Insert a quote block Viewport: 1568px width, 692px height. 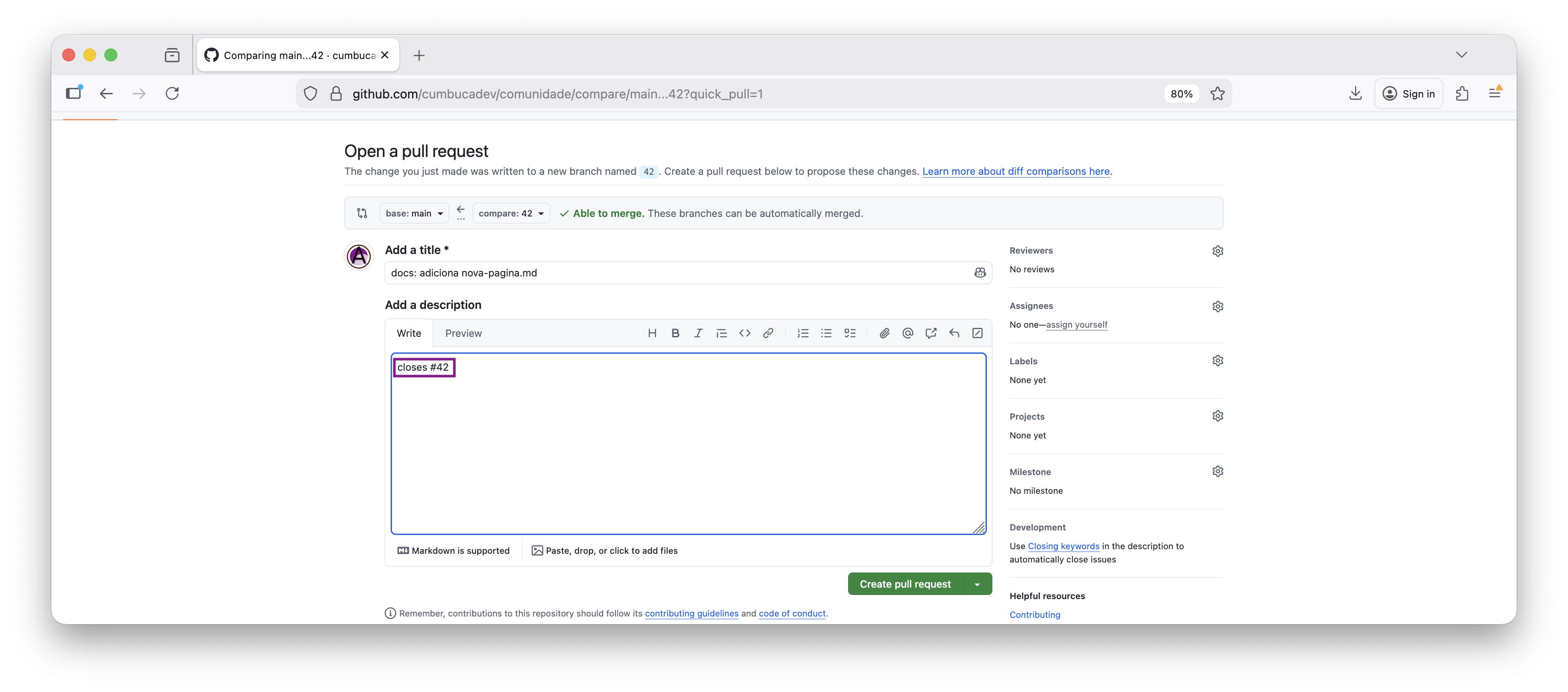[x=721, y=333]
